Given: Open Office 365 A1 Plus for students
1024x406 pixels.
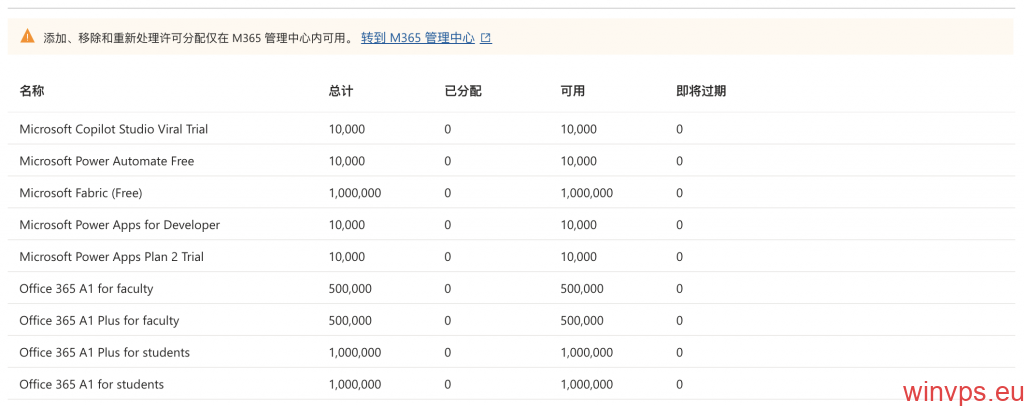Looking at the screenshot, I should (x=105, y=353).
